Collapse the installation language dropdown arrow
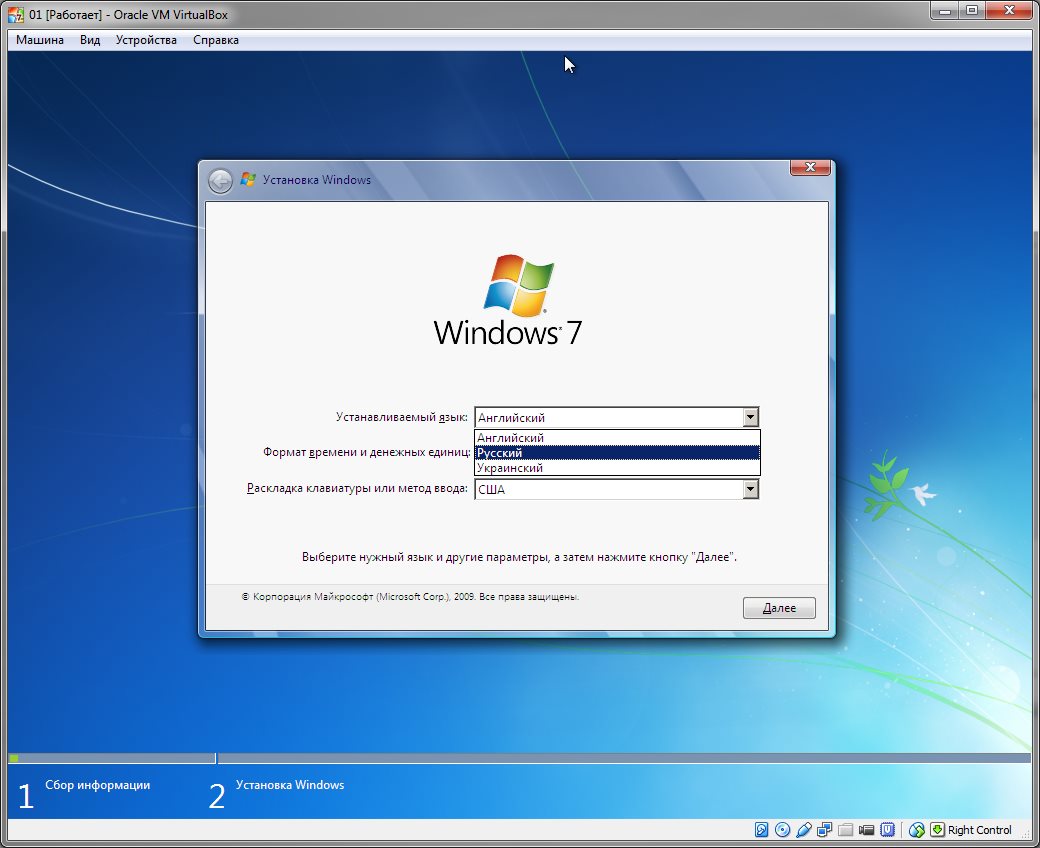Screen dimensions: 1040x848 point(750,418)
